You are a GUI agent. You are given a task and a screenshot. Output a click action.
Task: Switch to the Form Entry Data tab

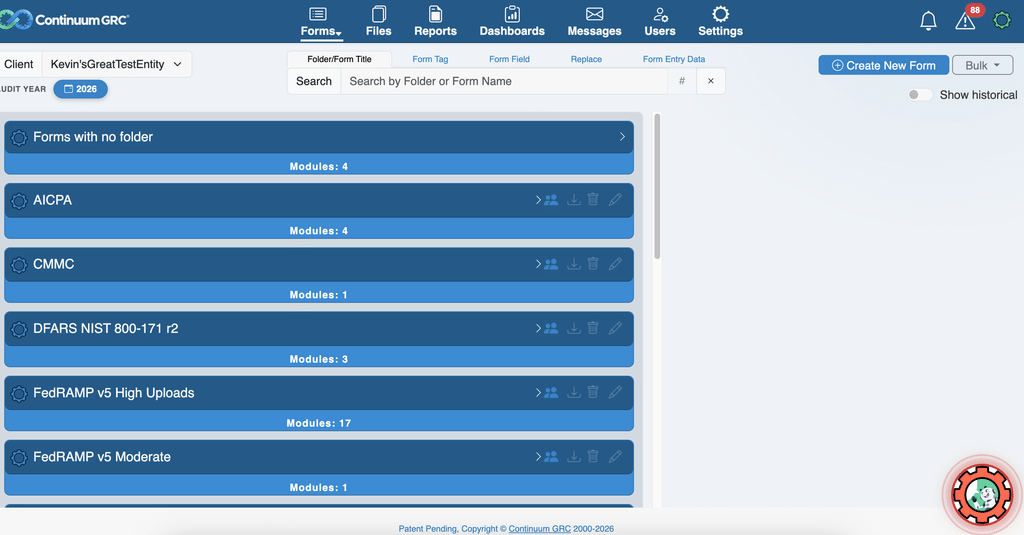point(674,59)
